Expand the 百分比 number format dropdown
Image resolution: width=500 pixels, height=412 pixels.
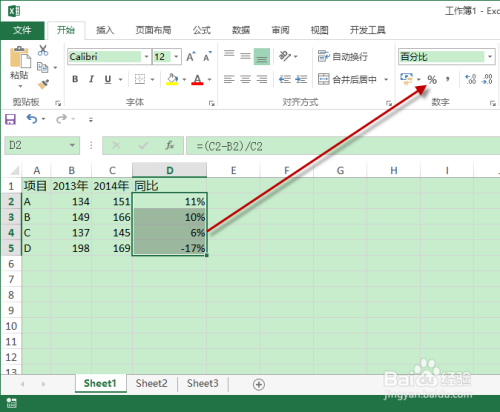point(490,57)
